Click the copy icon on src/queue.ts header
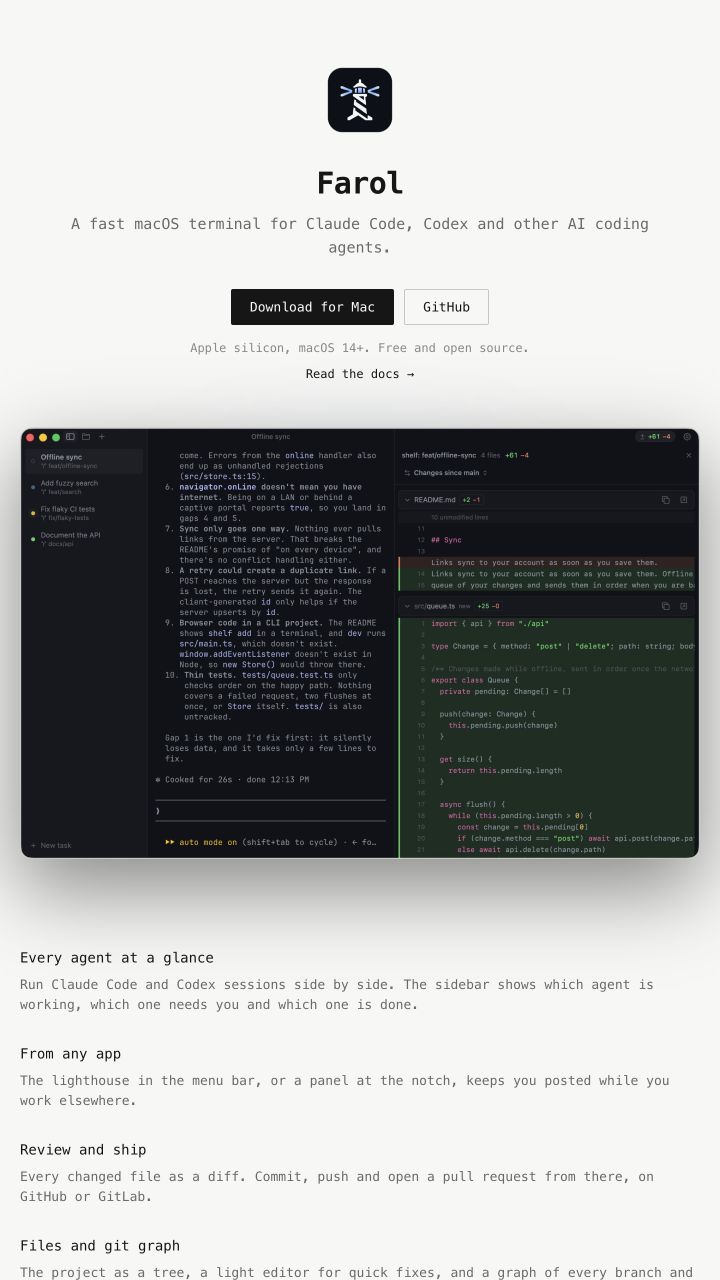Screen dimensions: 720x1280 click(665, 606)
